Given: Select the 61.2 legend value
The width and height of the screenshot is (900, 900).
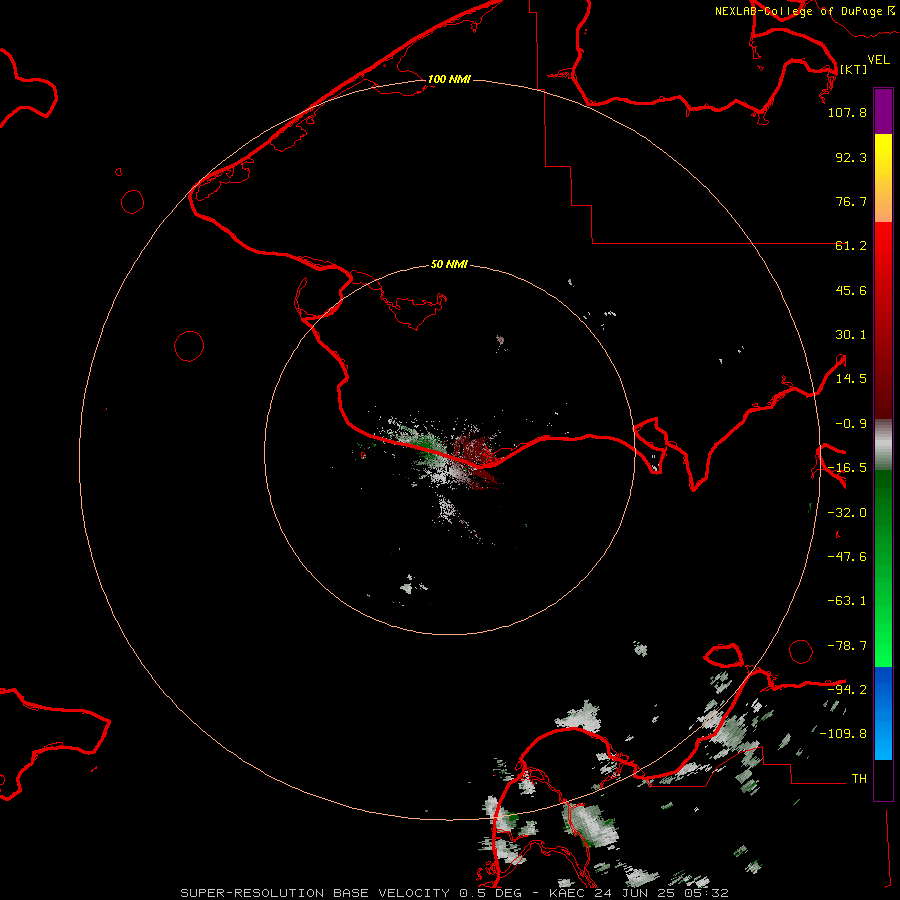Looking at the screenshot, I should tap(851, 246).
